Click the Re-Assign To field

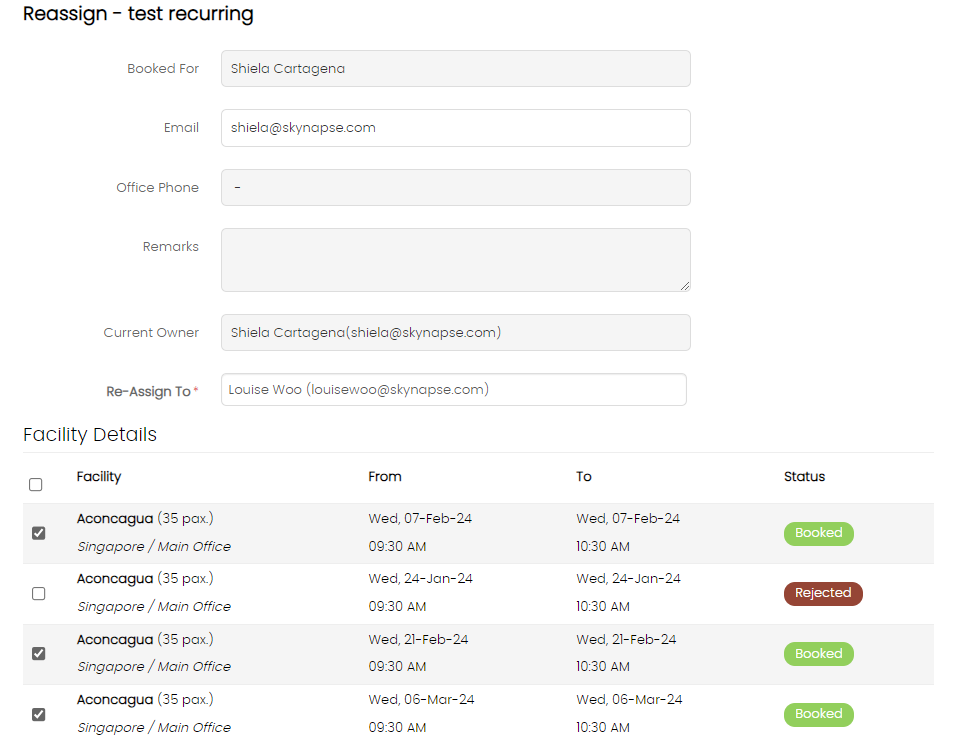(453, 390)
